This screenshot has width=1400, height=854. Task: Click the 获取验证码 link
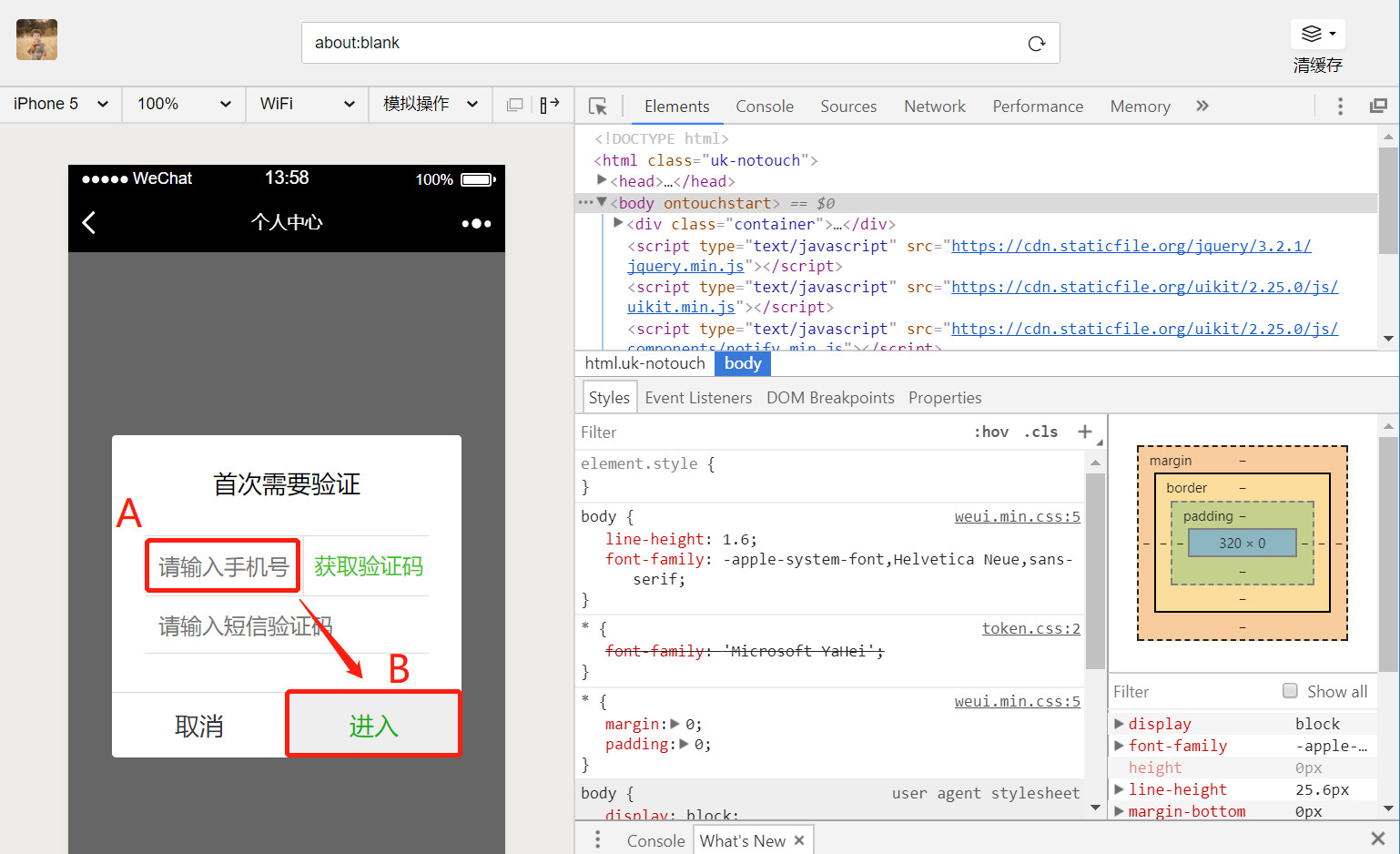(368, 566)
